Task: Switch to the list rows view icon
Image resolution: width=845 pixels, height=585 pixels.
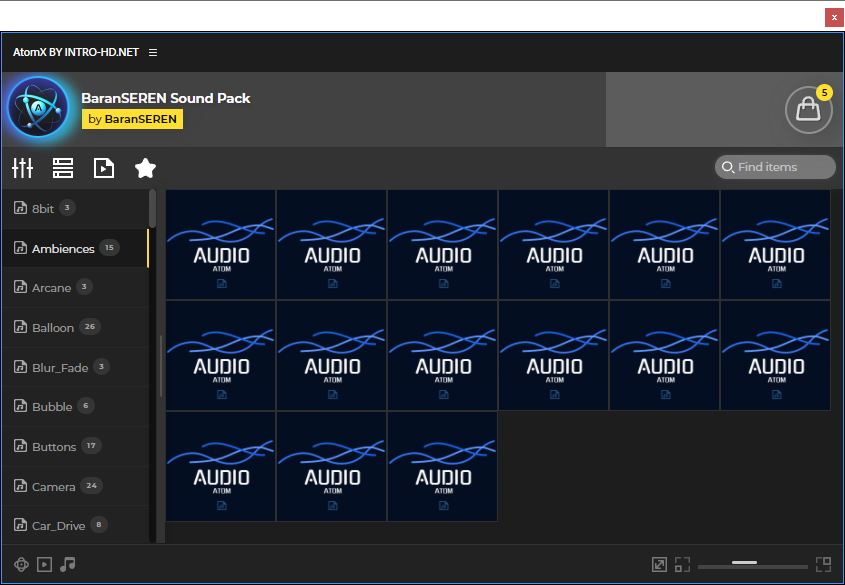Action: tap(63, 168)
